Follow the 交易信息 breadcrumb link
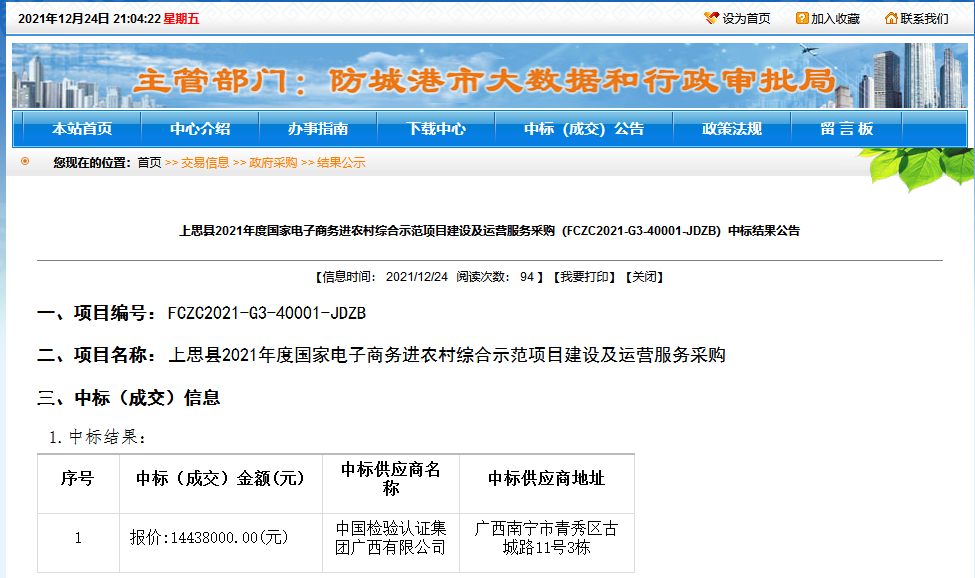Viewport: 975px width, 578px height. point(205,163)
